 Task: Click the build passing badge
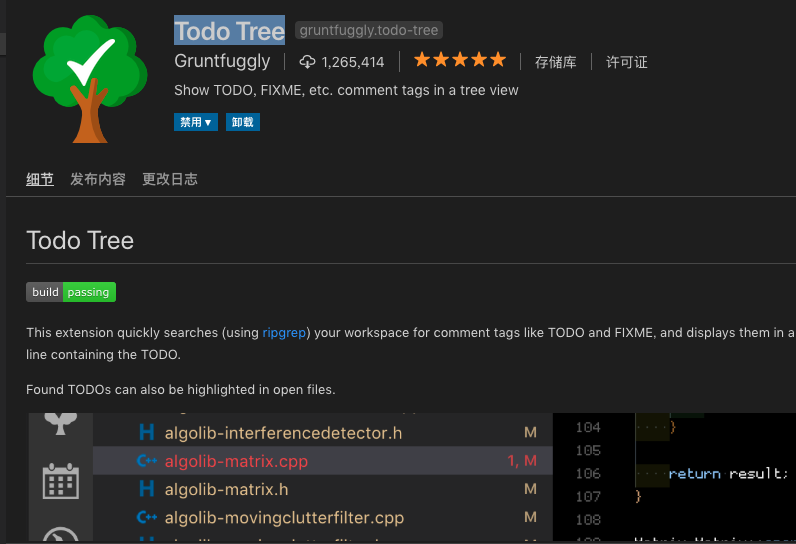pyautogui.click(x=71, y=292)
